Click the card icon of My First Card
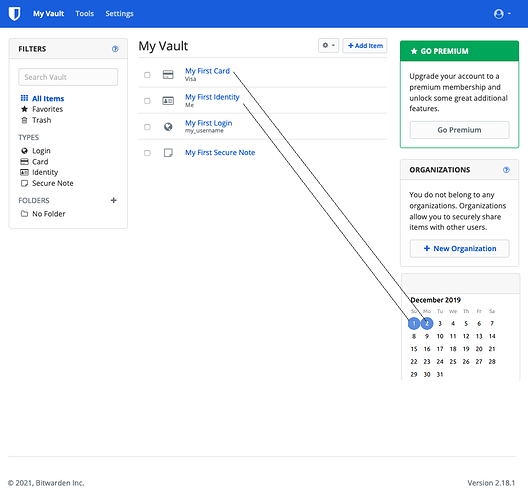This screenshot has height=500, width=528. click(x=168, y=74)
